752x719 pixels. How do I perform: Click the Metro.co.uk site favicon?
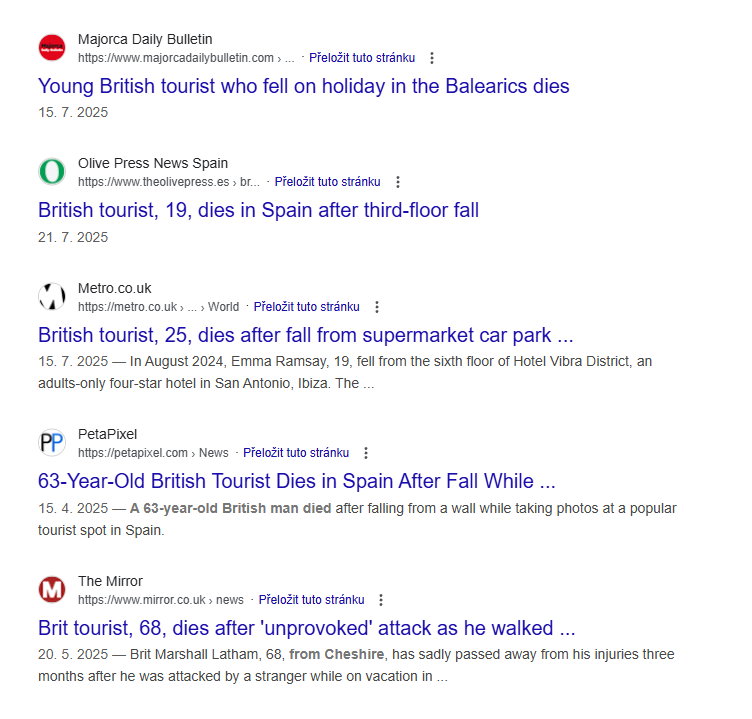52,297
